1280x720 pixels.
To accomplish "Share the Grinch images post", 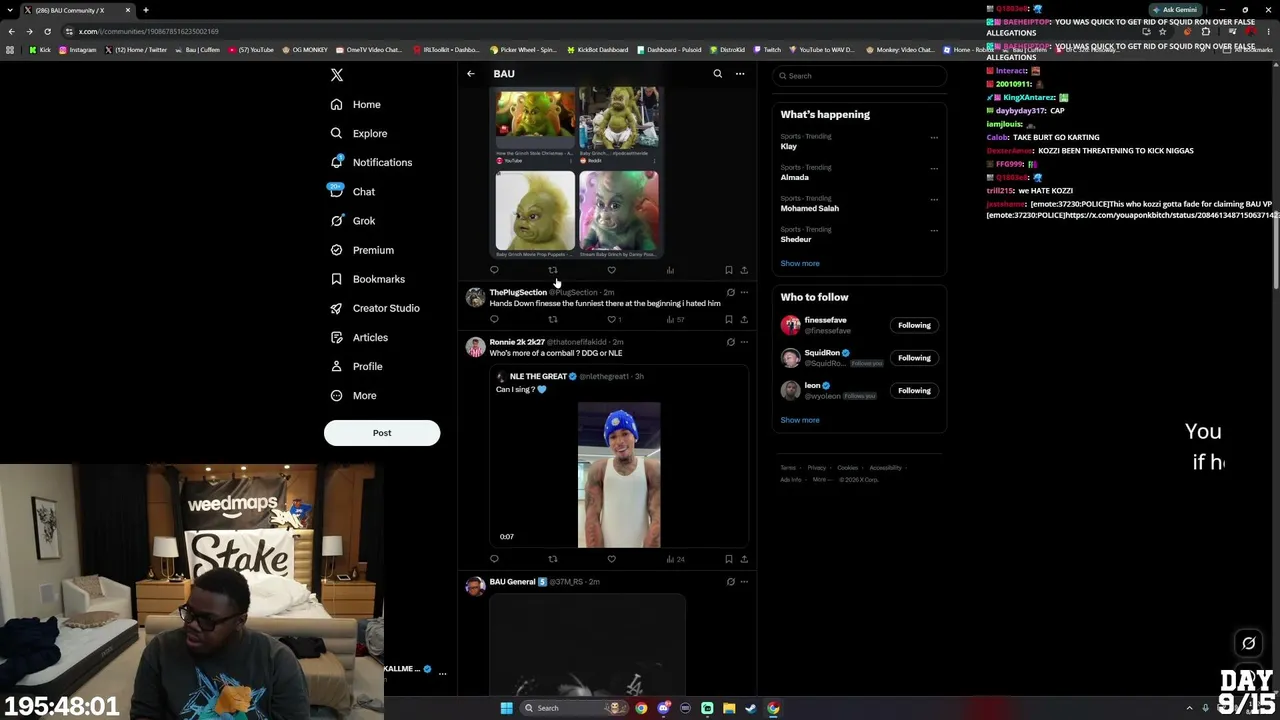I will pos(744,270).
